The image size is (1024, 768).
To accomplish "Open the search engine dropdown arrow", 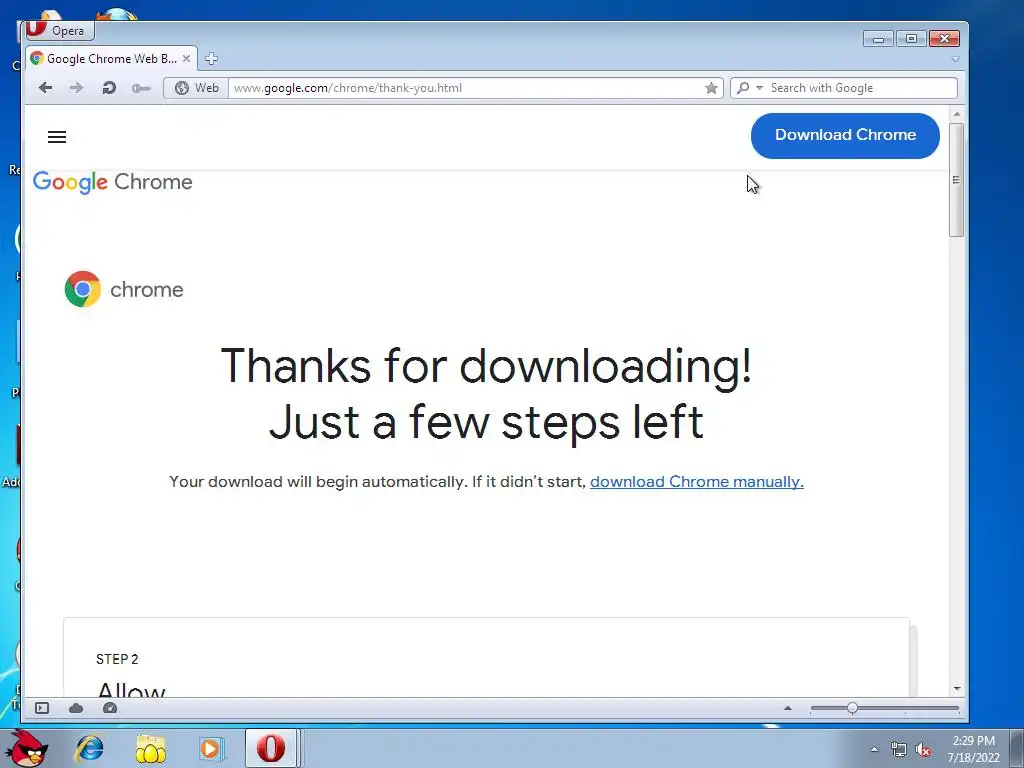I will (759, 88).
